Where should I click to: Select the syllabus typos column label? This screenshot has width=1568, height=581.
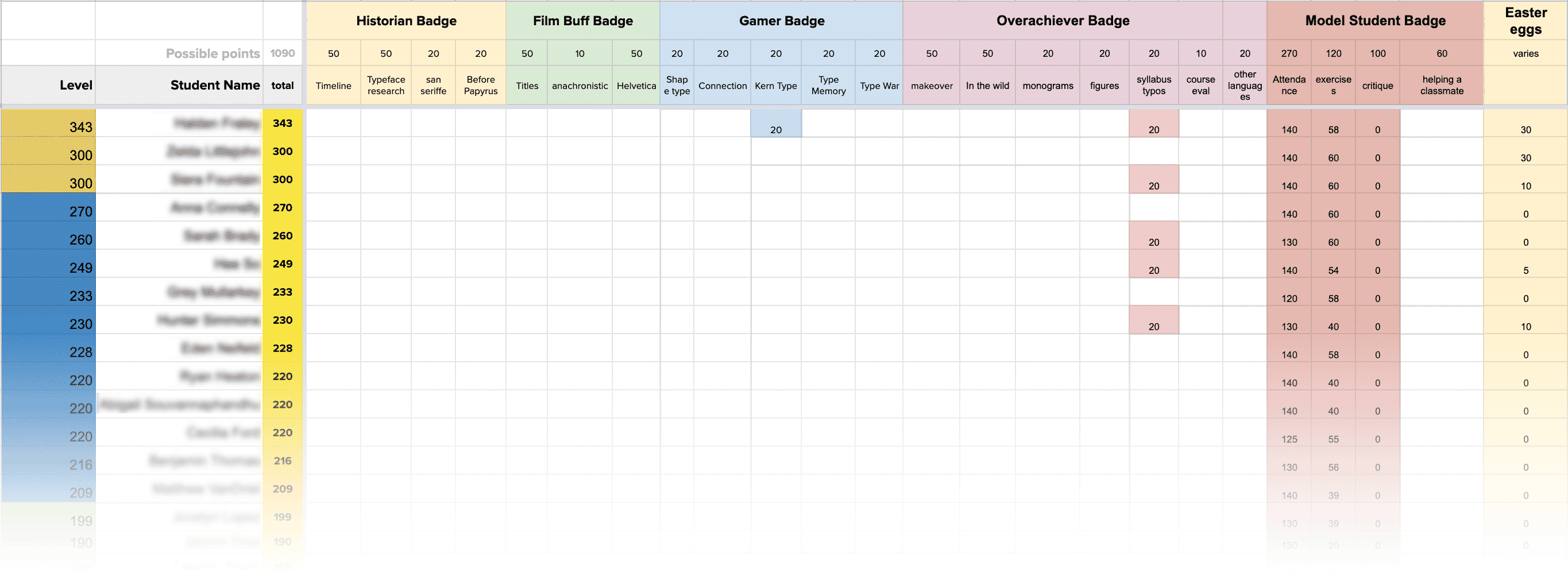pos(1153,85)
